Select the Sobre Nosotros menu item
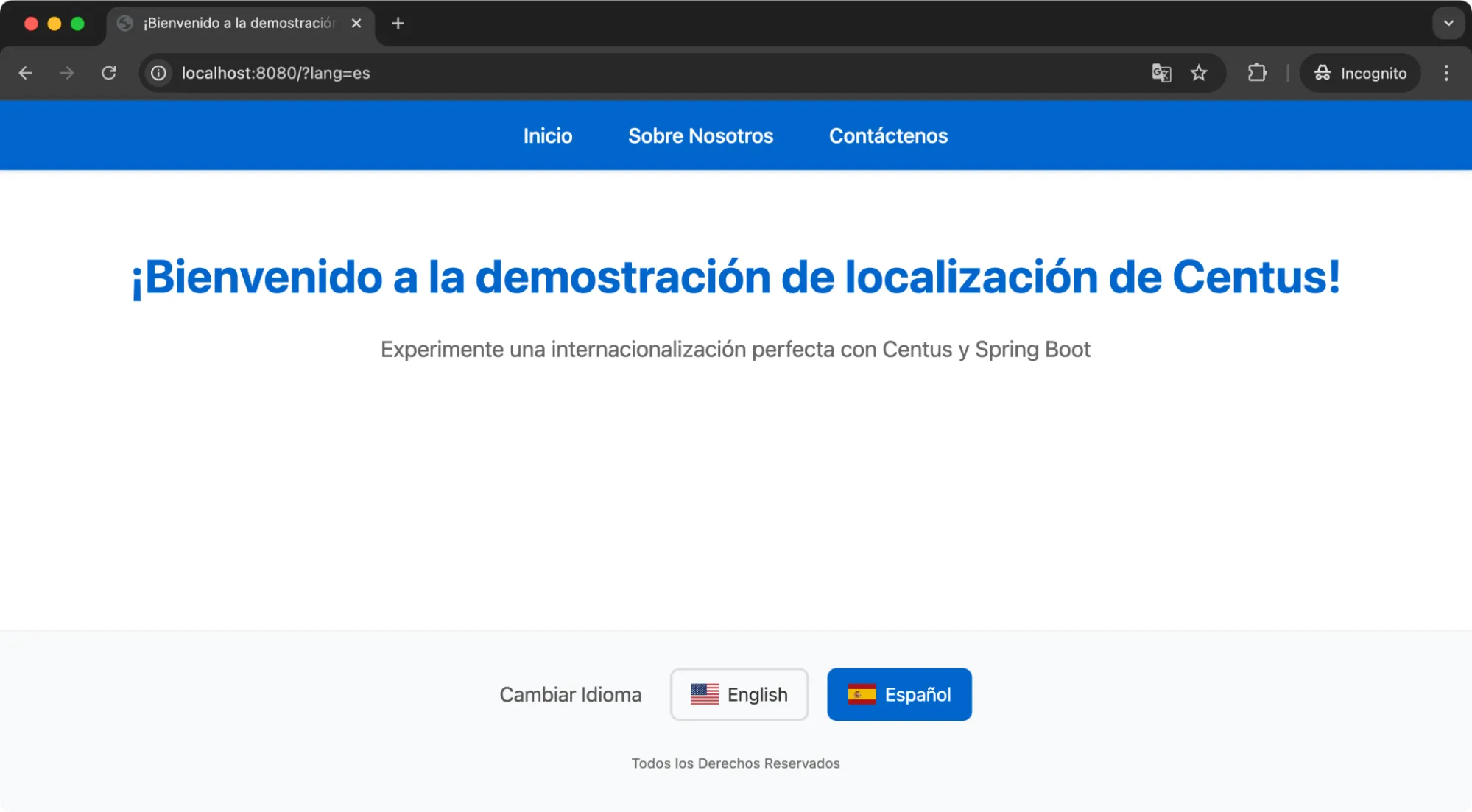The image size is (1472, 812). tap(700, 135)
